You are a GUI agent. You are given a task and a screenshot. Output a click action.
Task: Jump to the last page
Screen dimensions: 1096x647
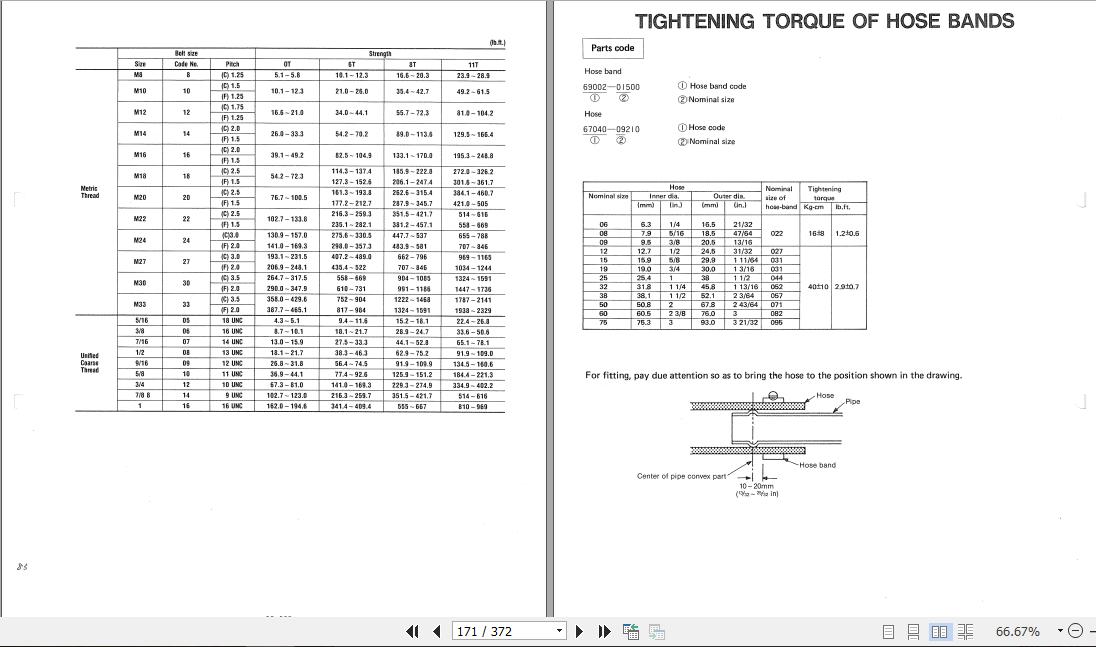(x=605, y=632)
